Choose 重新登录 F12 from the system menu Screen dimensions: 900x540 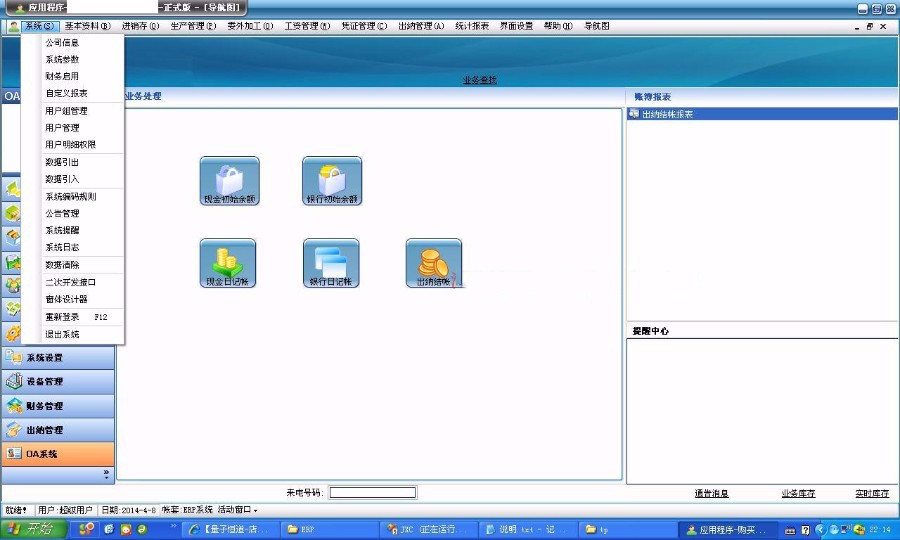click(x=73, y=317)
